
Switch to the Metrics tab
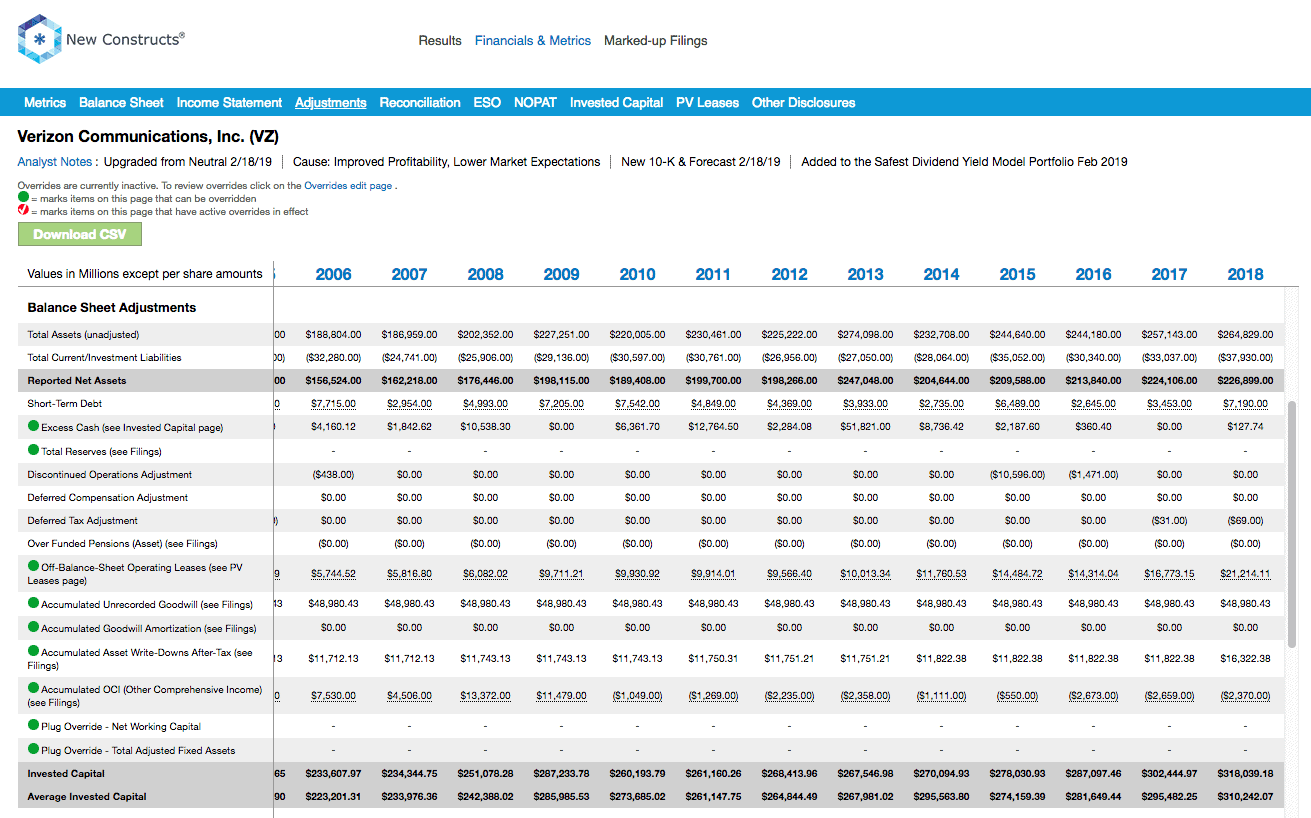[45, 102]
